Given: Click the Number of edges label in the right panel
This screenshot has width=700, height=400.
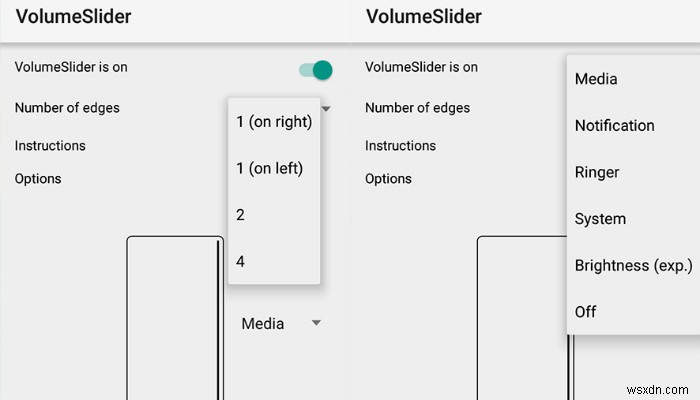Looking at the screenshot, I should pos(417,108).
